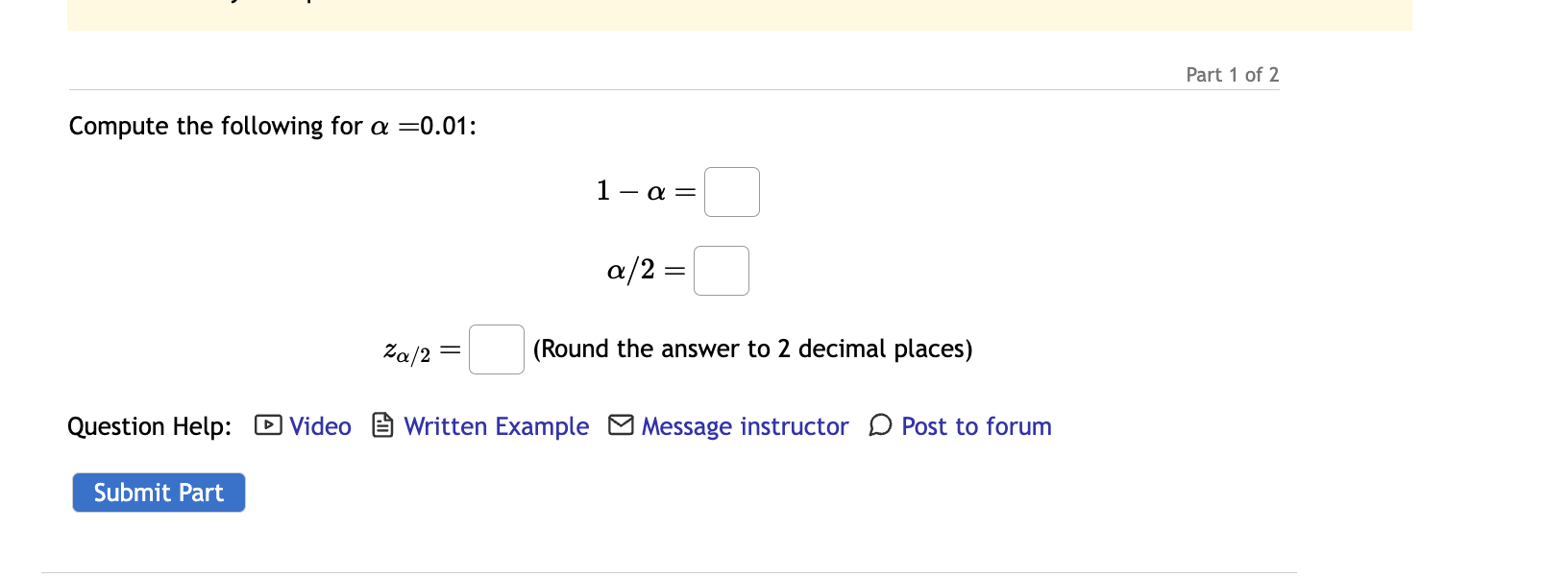Click the answer box for α/2

point(721,270)
